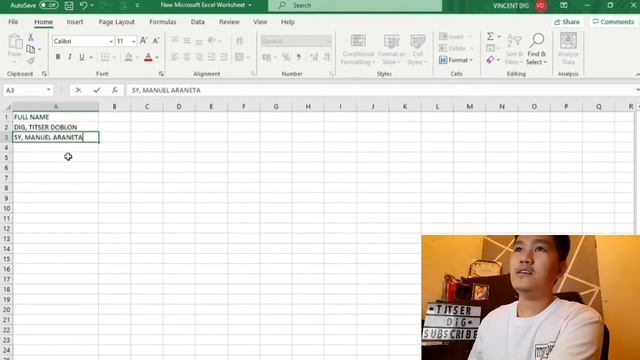The width and height of the screenshot is (640, 360).
Task: Click the Increase Decimal icon
Action: [x=314, y=58]
